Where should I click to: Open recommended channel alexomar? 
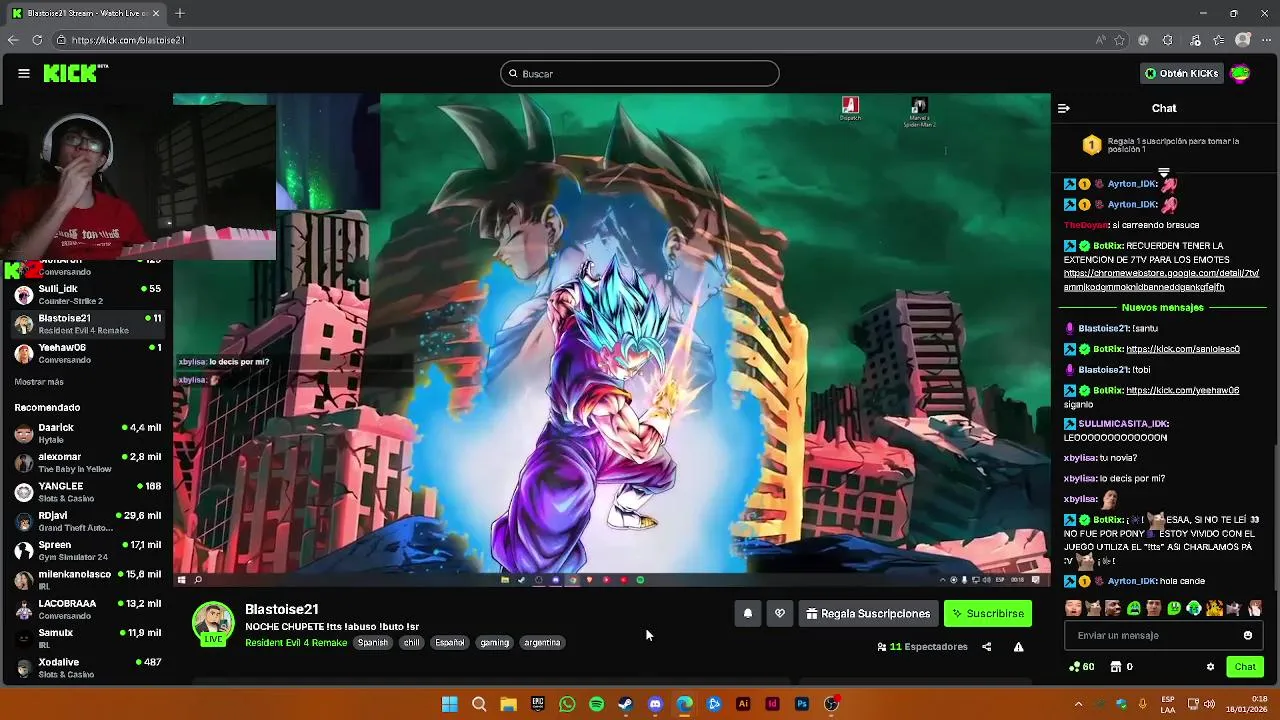pyautogui.click(x=87, y=462)
